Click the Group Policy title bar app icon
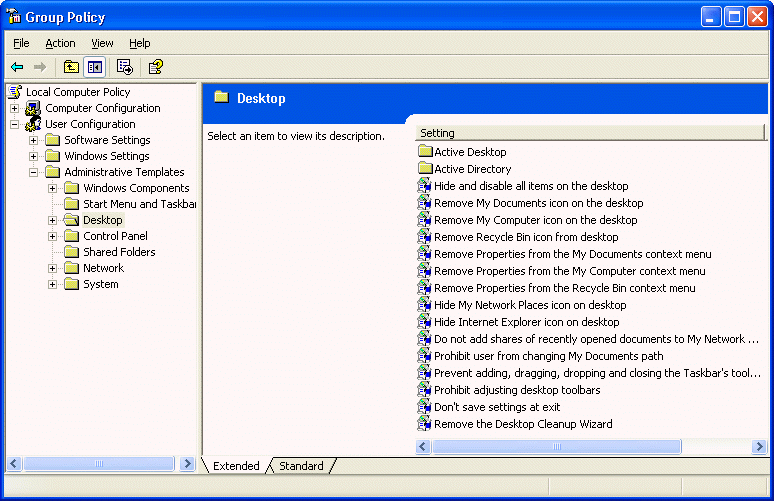The image size is (774, 501). (13, 17)
